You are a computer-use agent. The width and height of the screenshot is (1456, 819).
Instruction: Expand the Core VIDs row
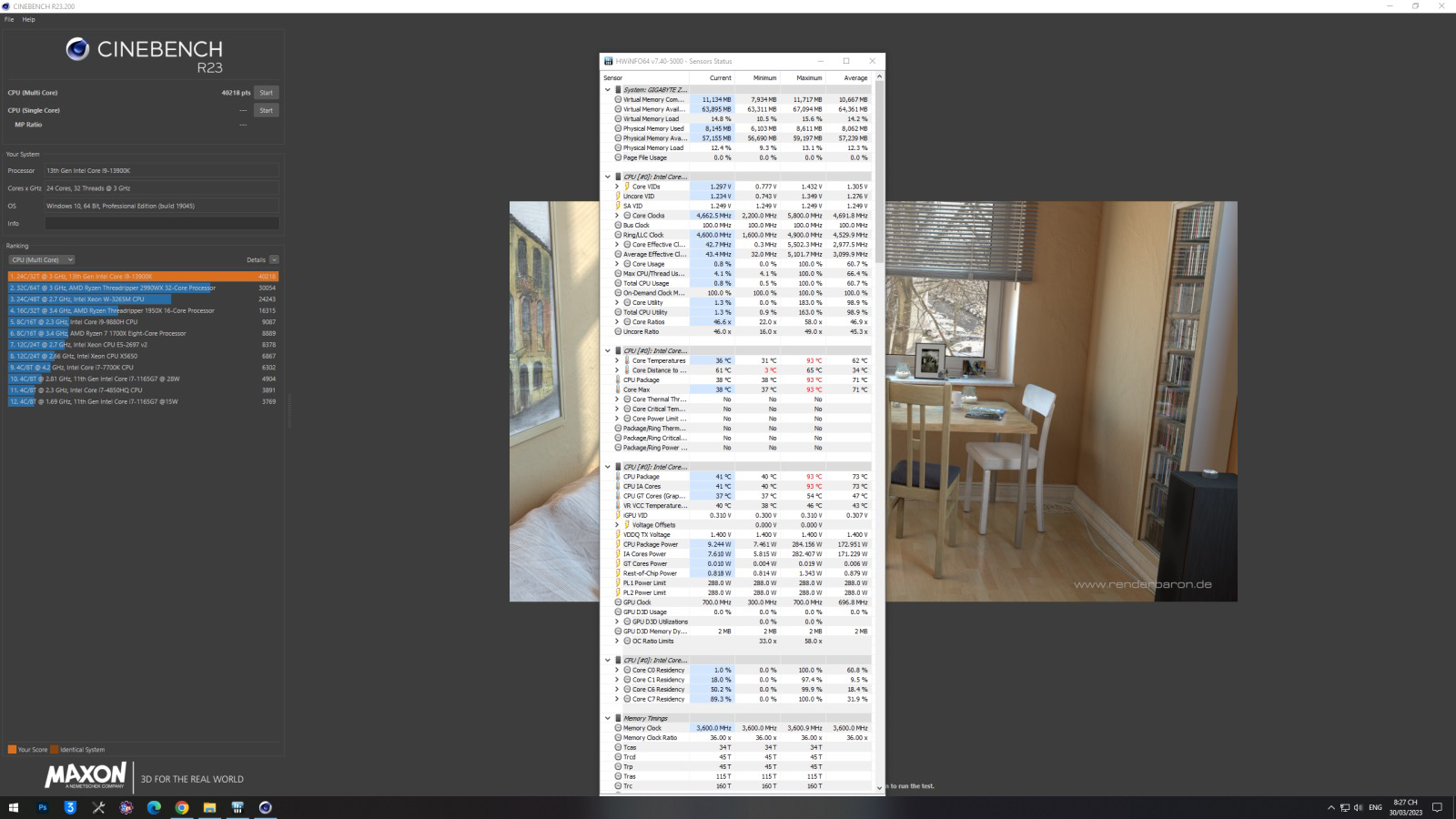point(617,187)
